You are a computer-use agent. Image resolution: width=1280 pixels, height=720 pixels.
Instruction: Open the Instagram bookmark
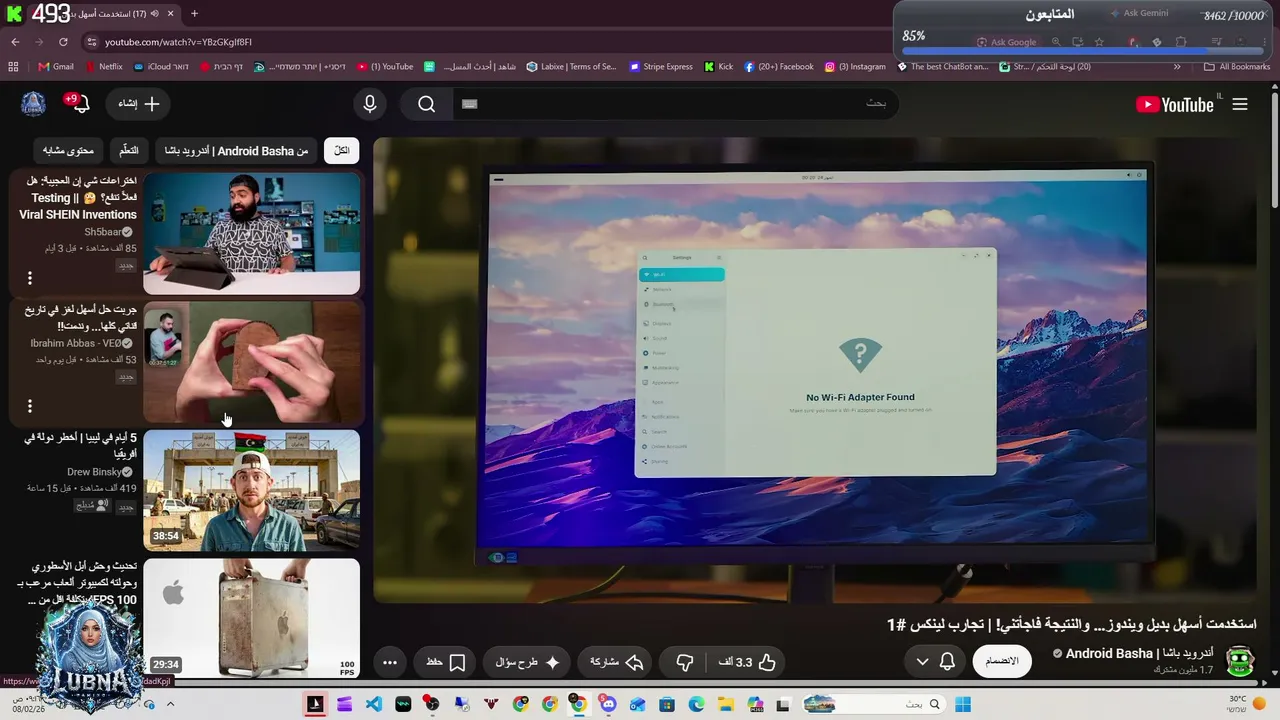click(x=855, y=67)
